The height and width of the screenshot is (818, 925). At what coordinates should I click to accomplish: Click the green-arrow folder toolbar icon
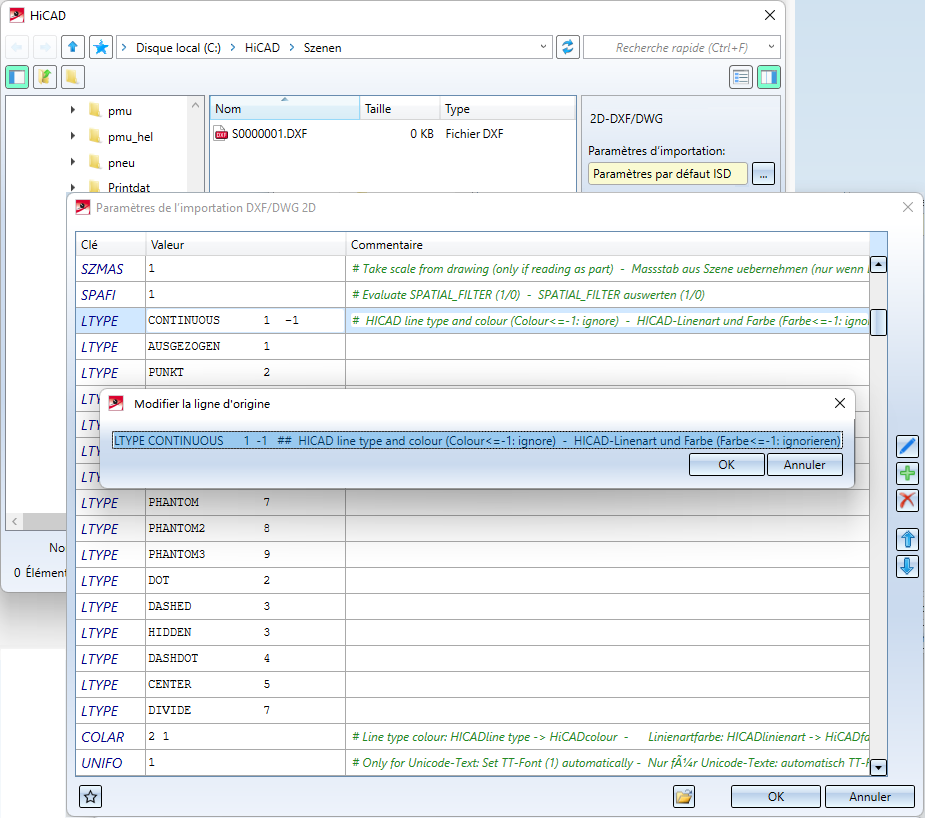(x=45, y=77)
